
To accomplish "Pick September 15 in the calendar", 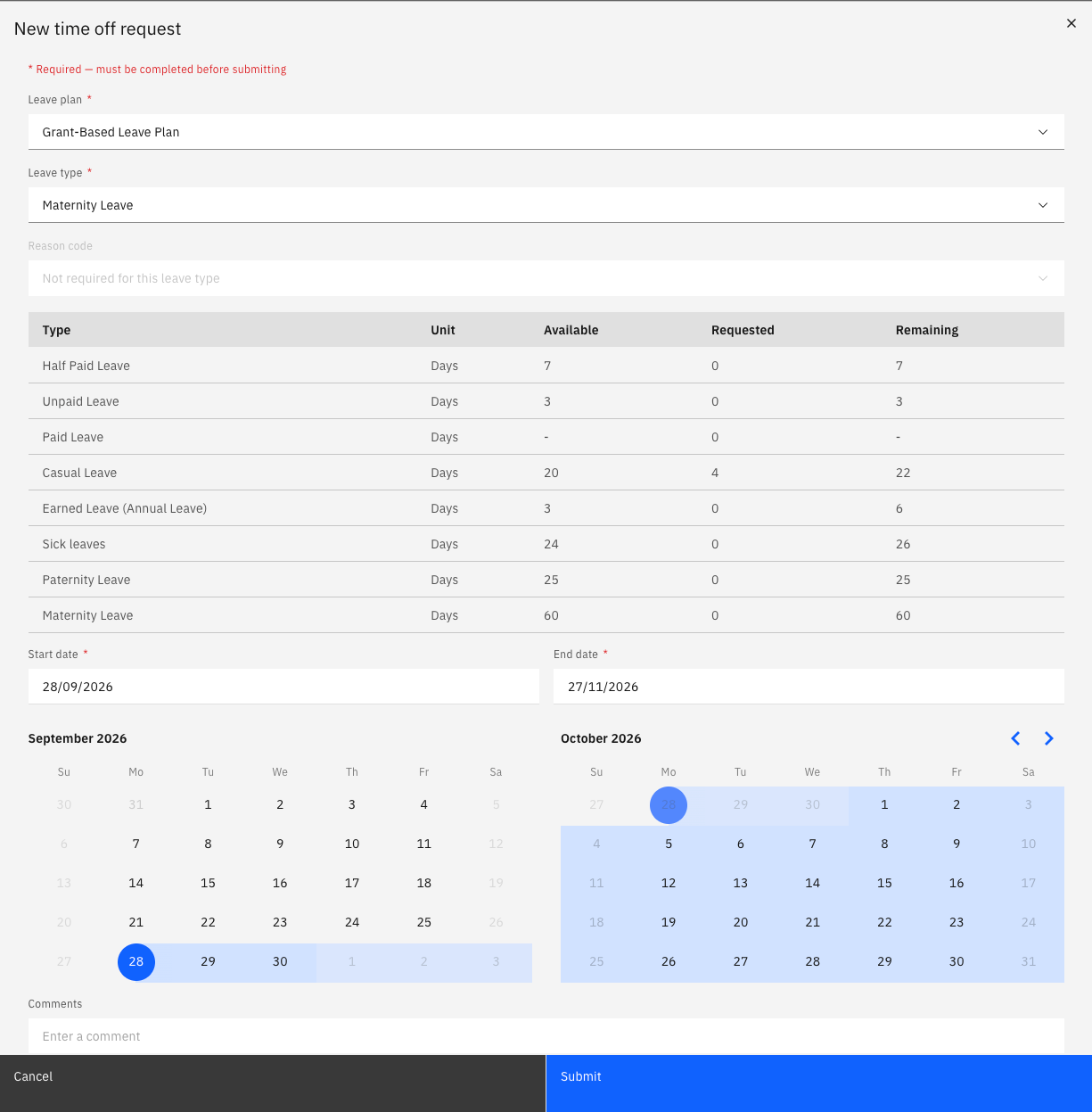I will tap(208, 884).
